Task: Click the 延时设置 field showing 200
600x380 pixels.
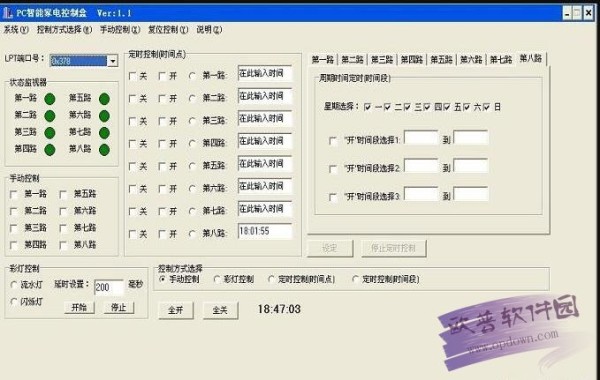Action: [x=109, y=287]
